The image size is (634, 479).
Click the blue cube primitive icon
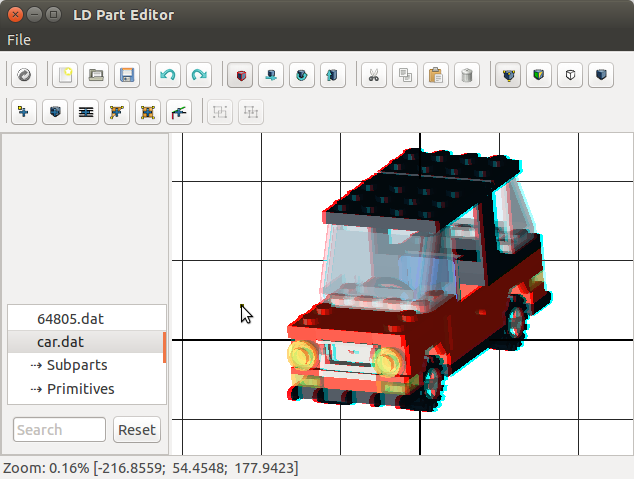click(55, 112)
